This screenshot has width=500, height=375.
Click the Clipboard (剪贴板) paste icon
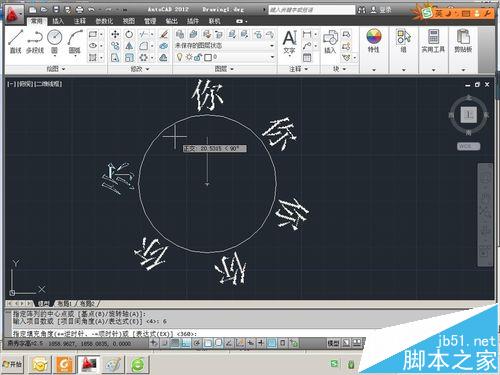[x=463, y=40]
